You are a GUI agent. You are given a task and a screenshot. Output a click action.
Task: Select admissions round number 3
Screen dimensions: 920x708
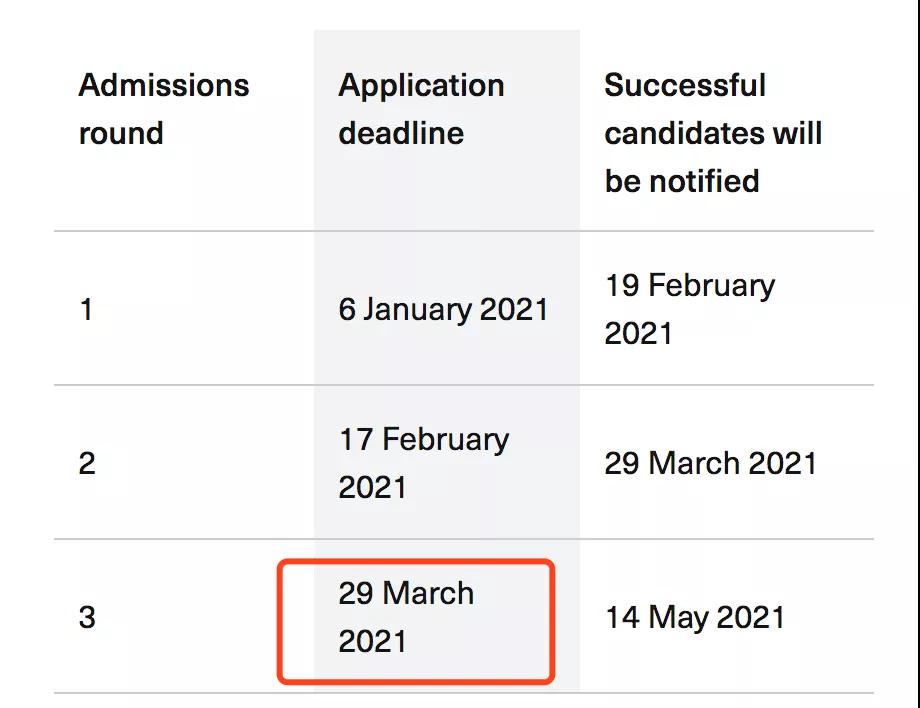coord(87,617)
